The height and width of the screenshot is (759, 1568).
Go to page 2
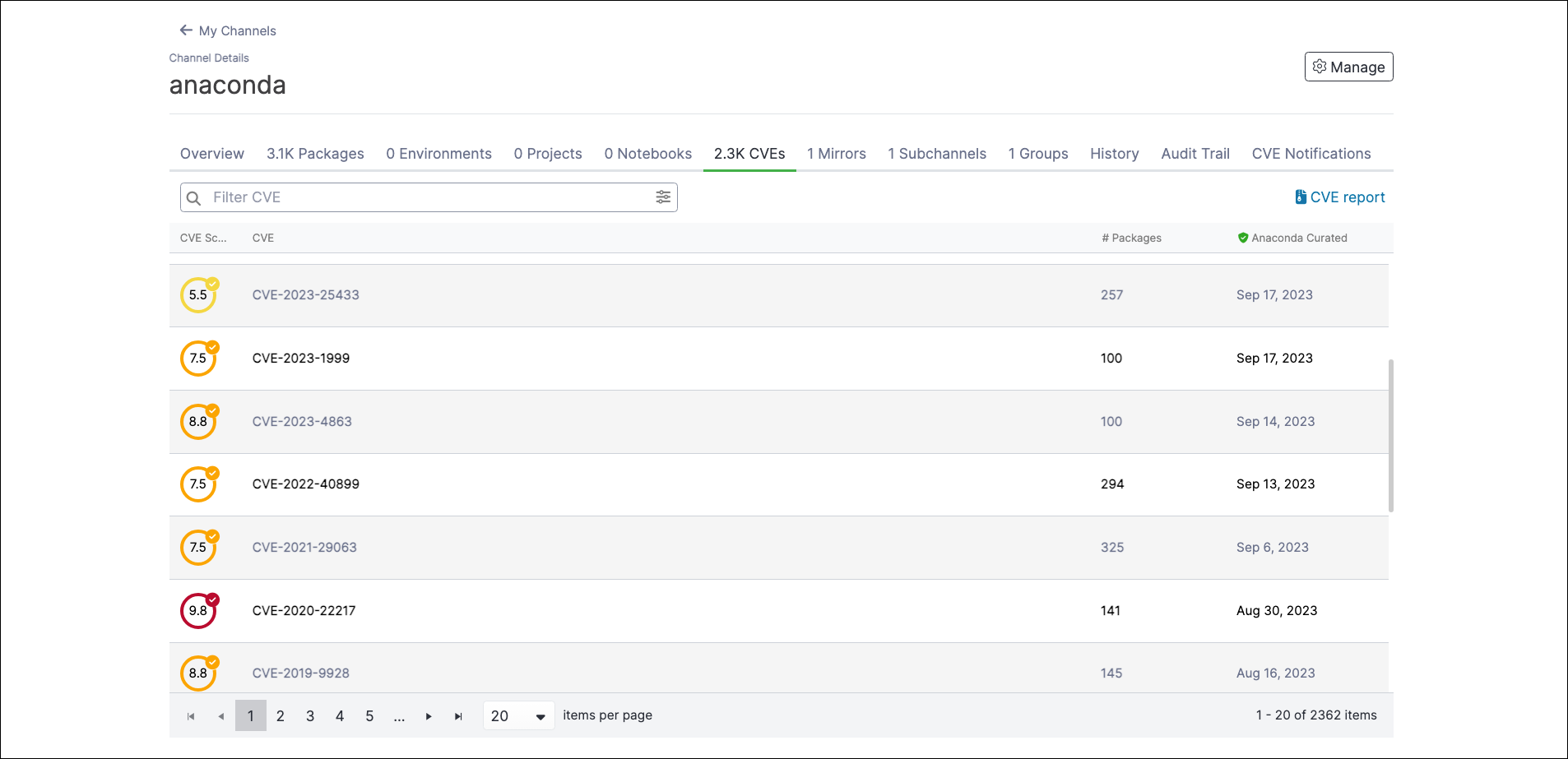(x=281, y=716)
